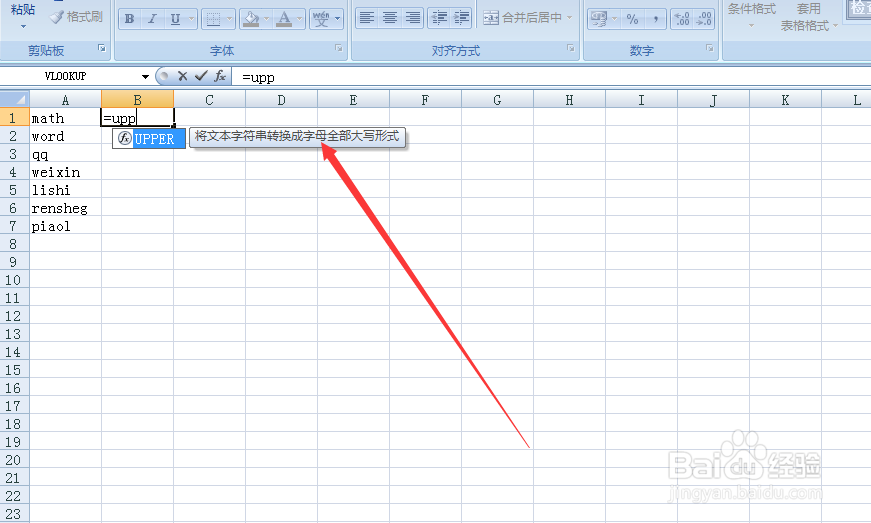Click the cell borders icon
871x523 pixels.
coord(213,19)
